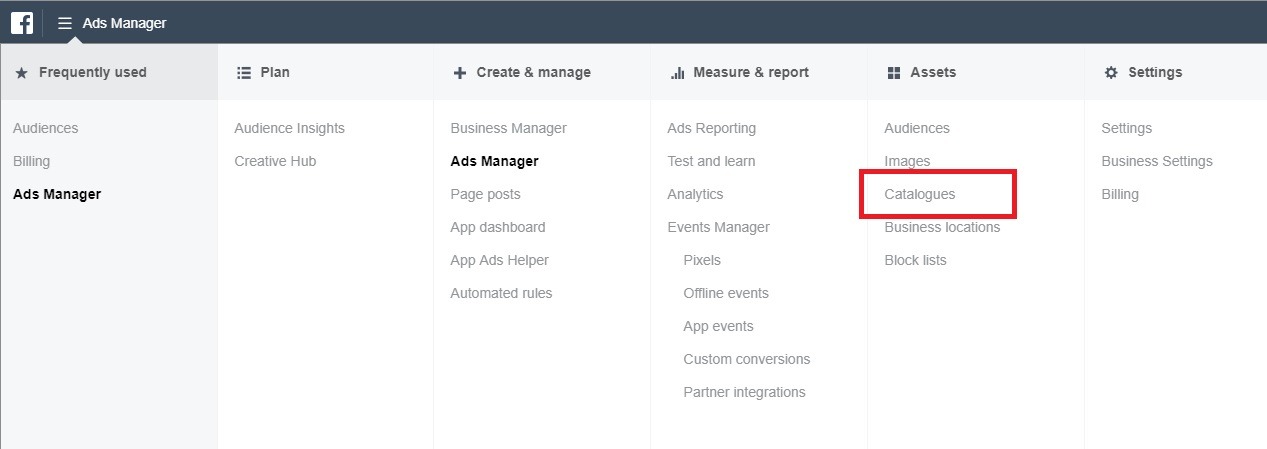The width and height of the screenshot is (1267, 449).
Task: Toggle the hamburger menu icon
Action: [65, 23]
